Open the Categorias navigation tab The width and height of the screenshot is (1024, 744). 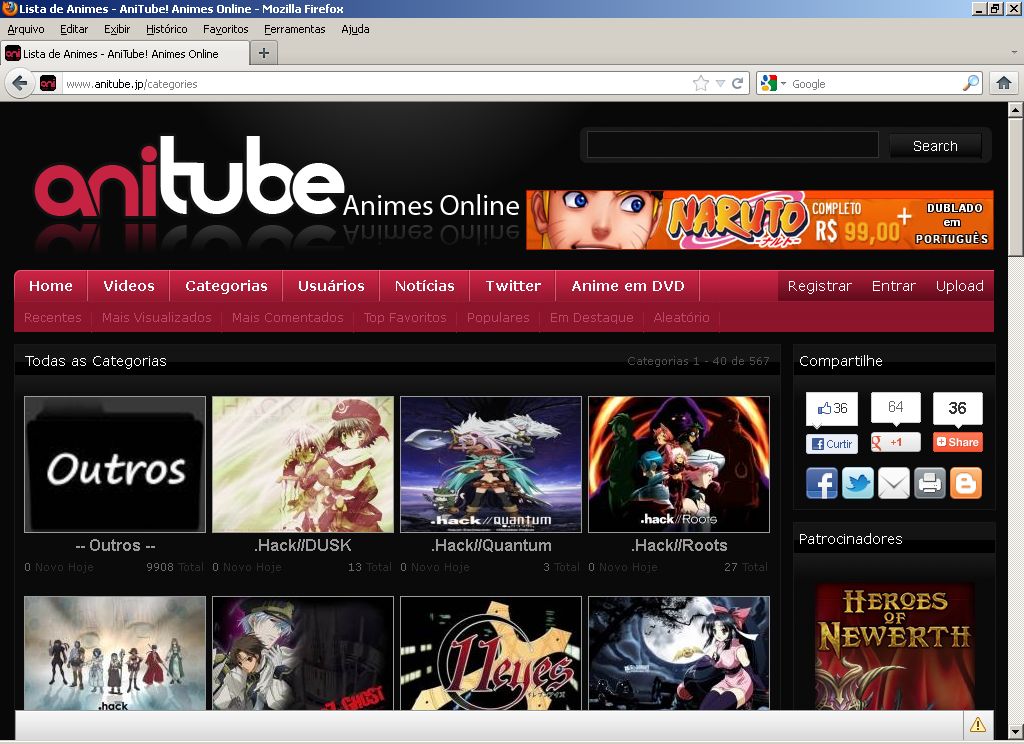click(x=226, y=286)
